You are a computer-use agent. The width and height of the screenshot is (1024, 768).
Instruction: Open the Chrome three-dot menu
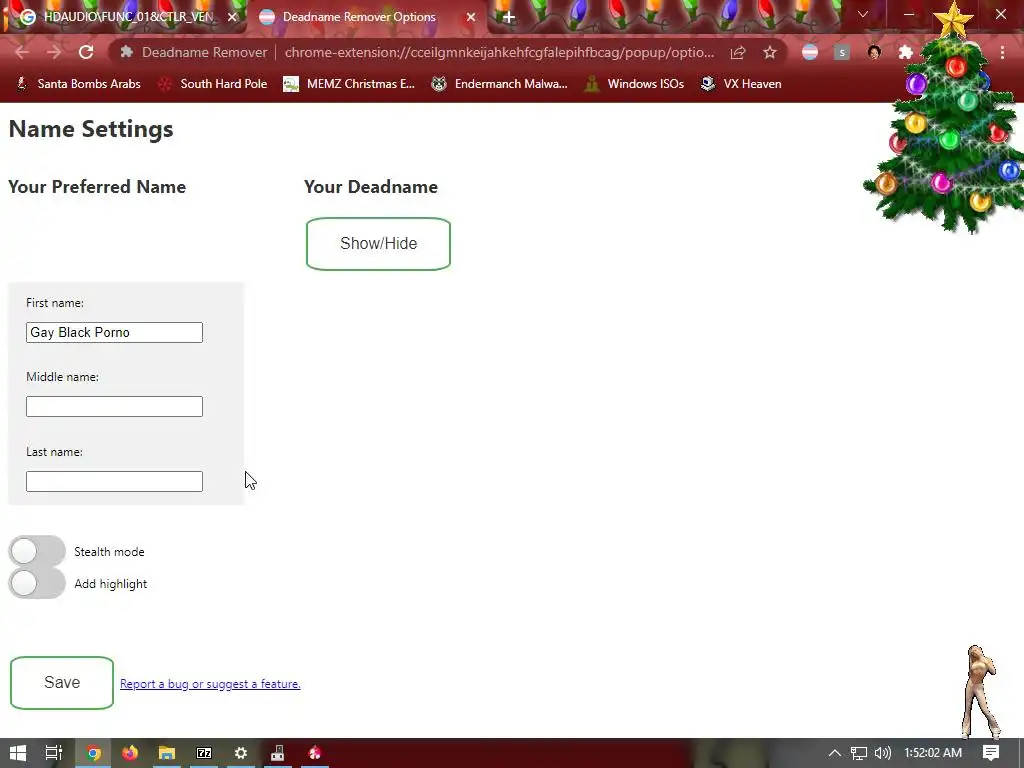pyautogui.click(x=1002, y=52)
